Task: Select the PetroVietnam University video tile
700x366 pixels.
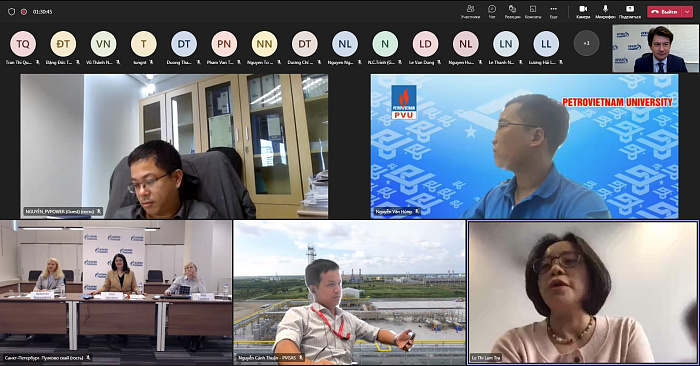Action: 525,146
